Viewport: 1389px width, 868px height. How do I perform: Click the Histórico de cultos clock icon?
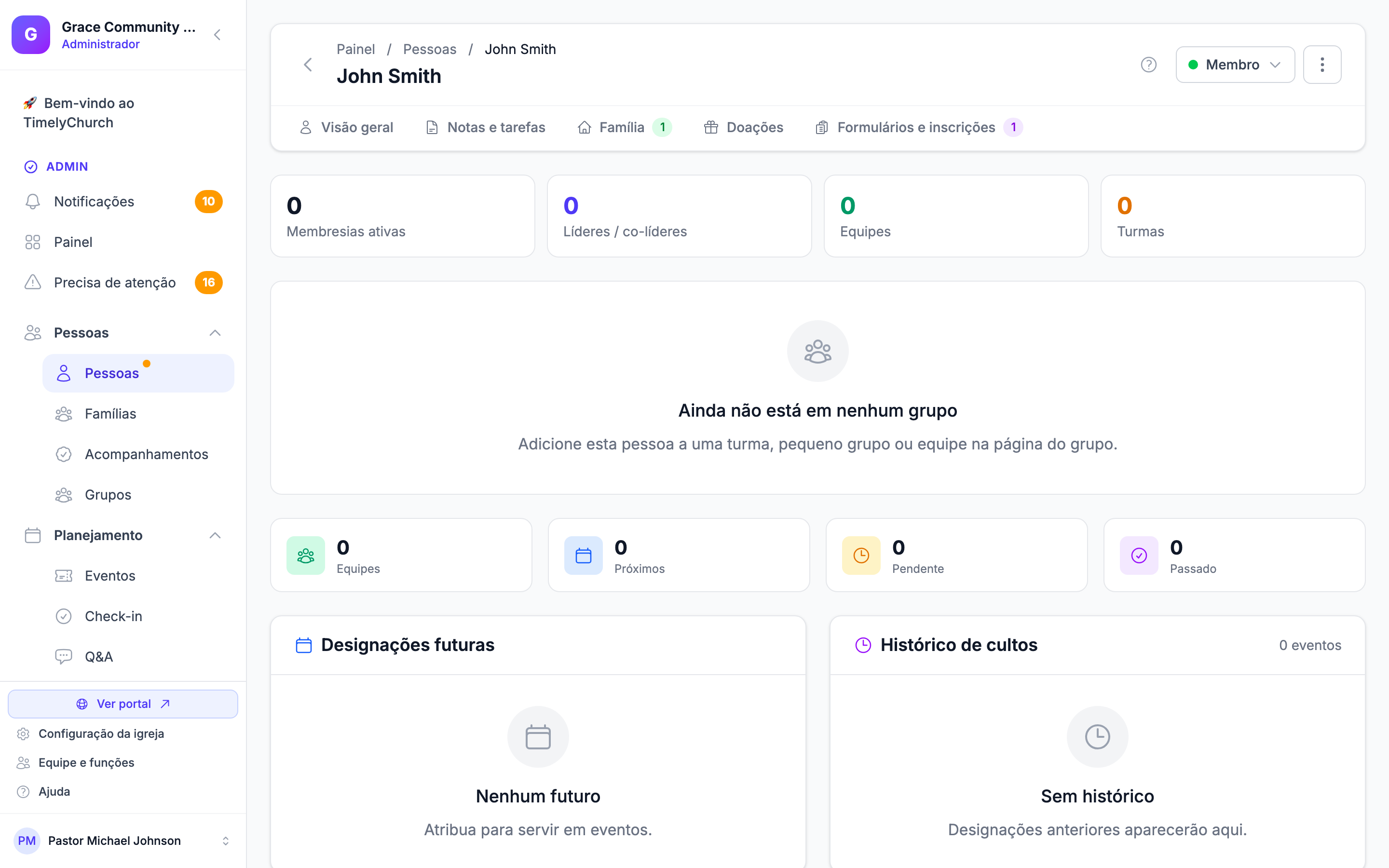click(863, 645)
